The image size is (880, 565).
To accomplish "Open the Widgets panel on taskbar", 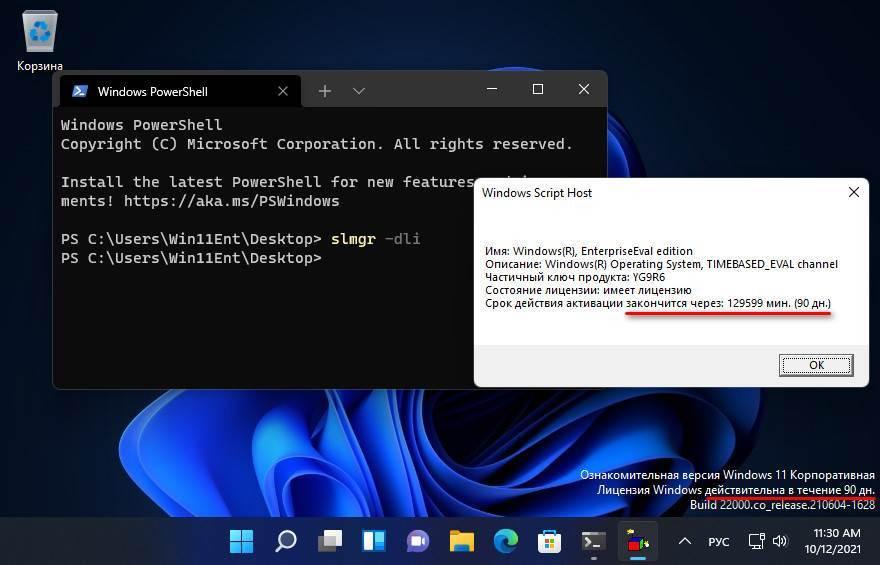I will (374, 541).
